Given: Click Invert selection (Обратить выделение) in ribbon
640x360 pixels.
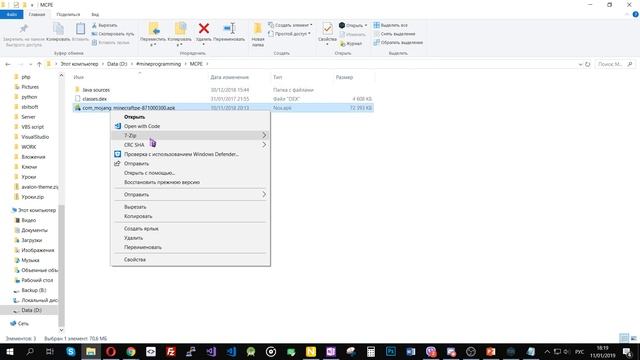Looking at the screenshot, I should pyautogui.click(x=398, y=42).
